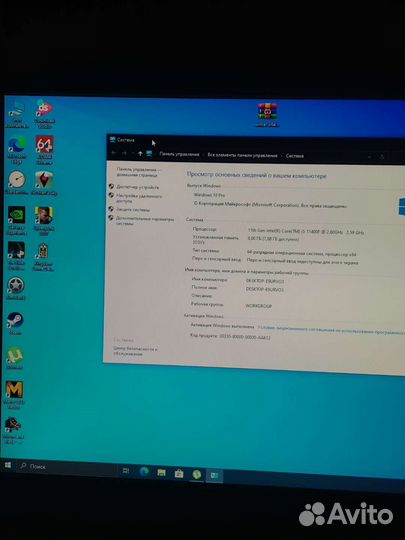
Task: Open the WinRAR archive on the desktop
Action: (x=268, y=115)
